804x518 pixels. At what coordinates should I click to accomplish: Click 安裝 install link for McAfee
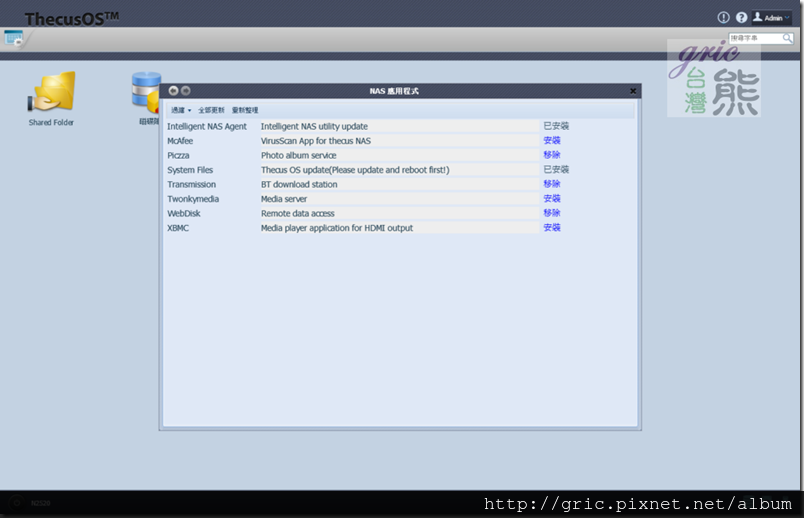click(552, 141)
